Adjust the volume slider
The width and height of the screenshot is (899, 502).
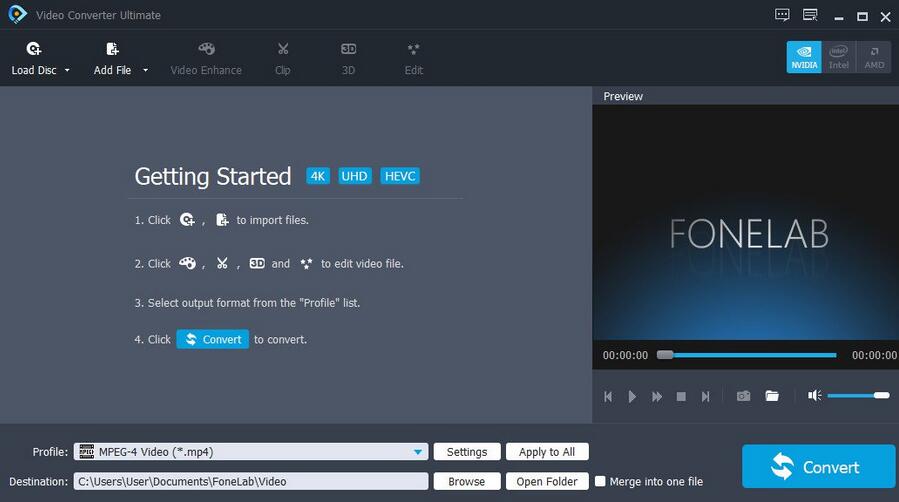point(858,395)
